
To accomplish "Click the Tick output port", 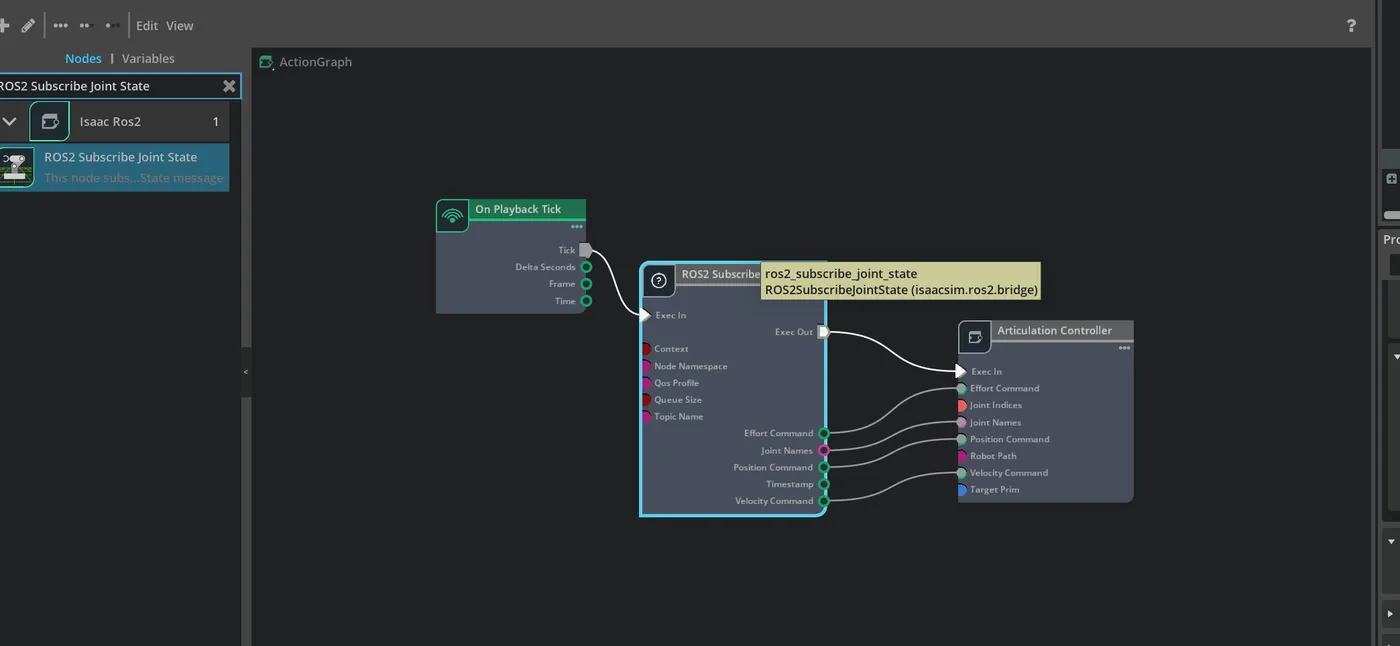I will 586,250.
